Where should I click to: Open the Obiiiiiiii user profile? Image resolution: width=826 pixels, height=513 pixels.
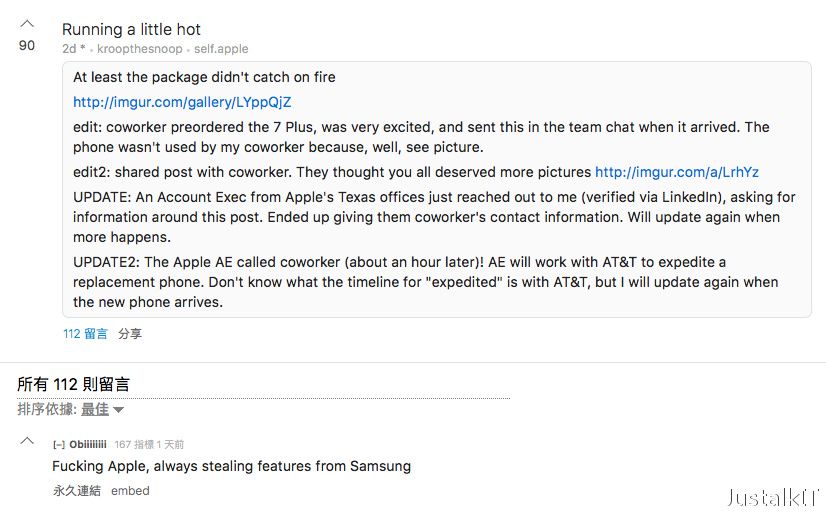click(x=88, y=445)
